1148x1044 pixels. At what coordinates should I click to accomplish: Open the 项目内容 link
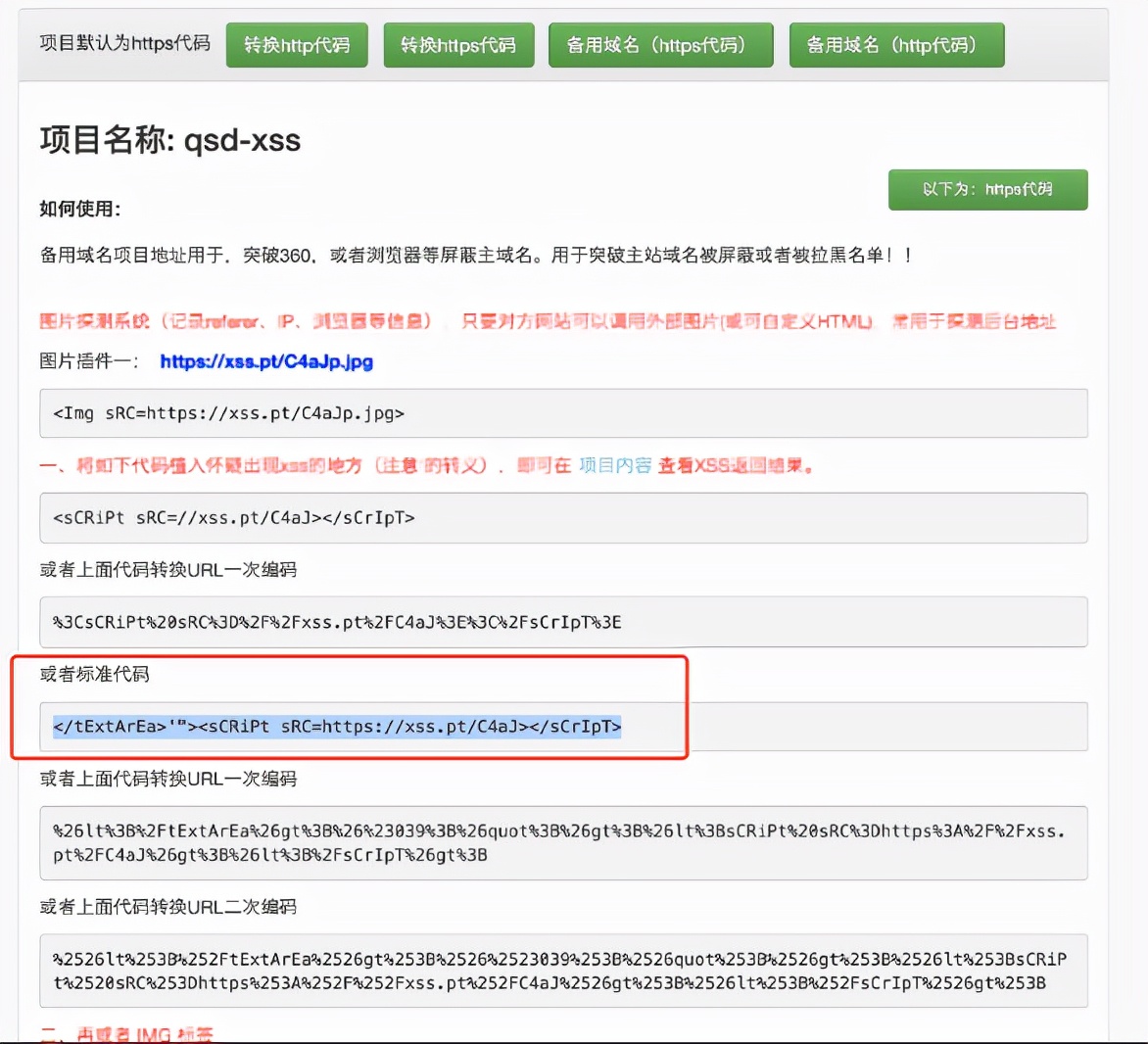click(x=615, y=465)
